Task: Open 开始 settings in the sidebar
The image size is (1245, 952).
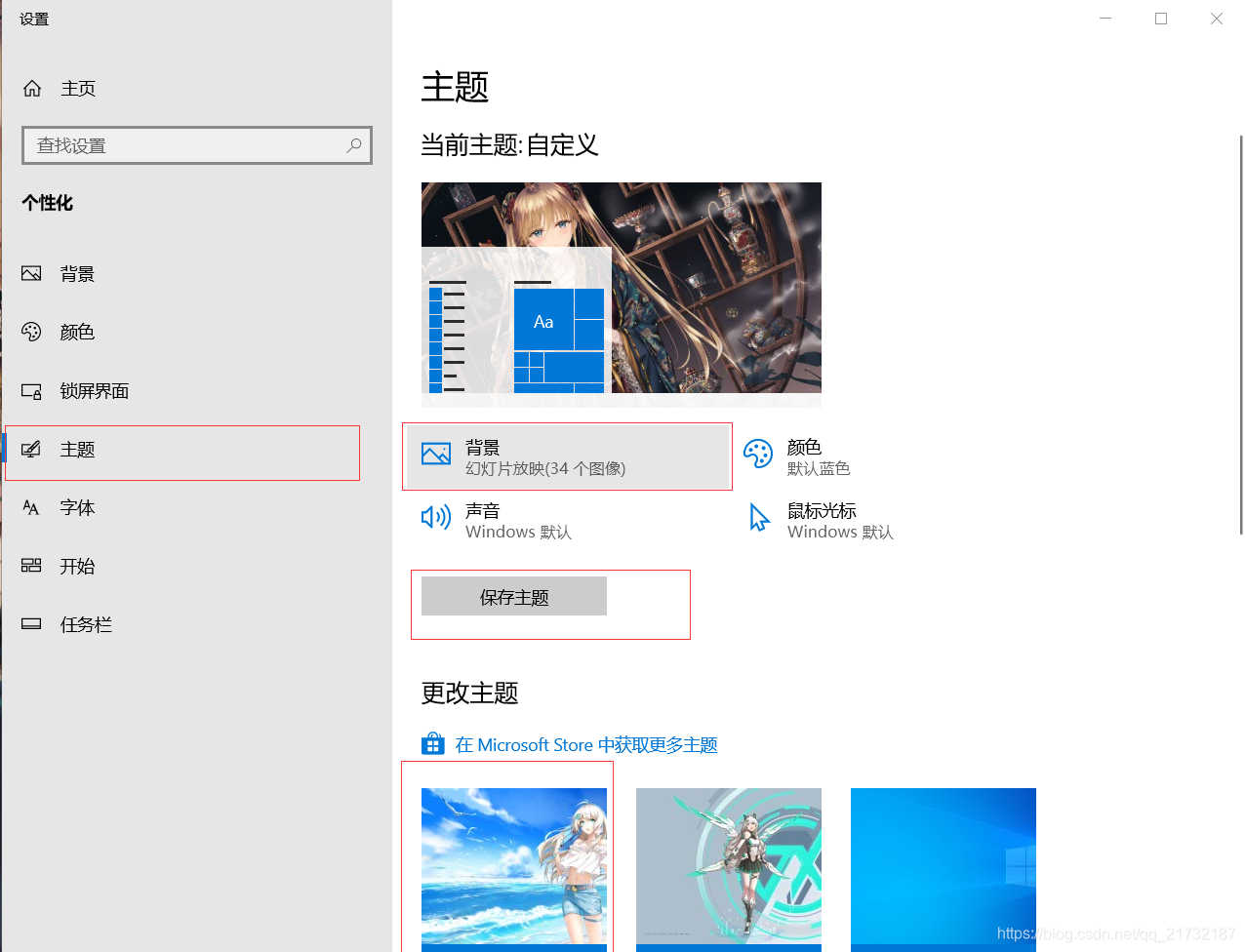Action: coord(195,567)
